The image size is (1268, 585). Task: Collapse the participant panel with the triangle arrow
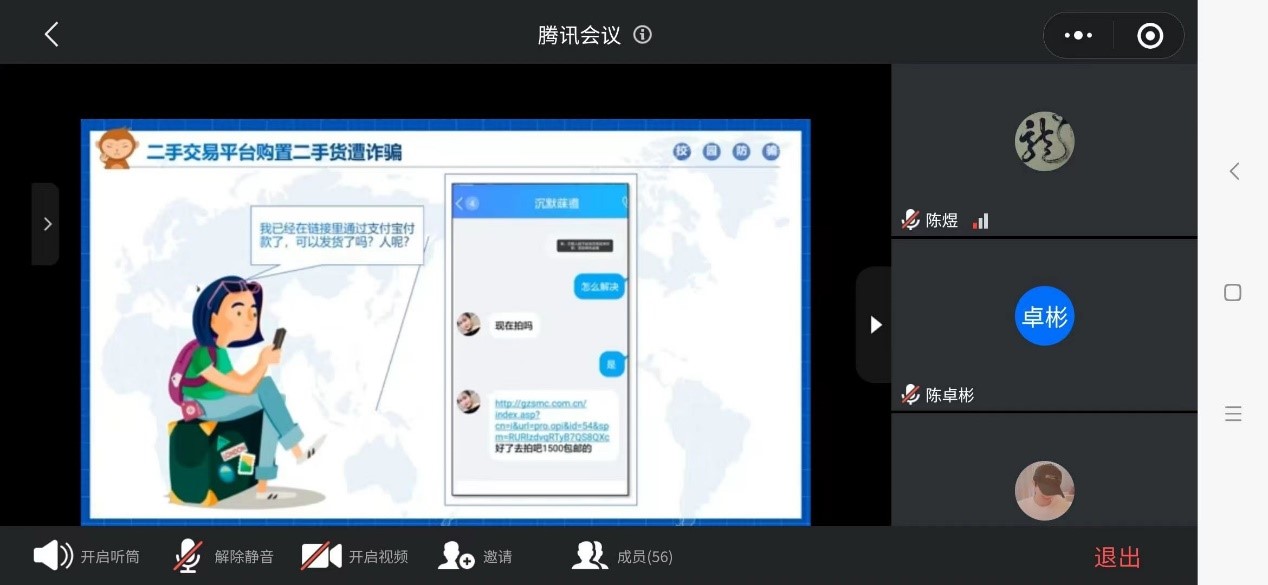(874, 325)
